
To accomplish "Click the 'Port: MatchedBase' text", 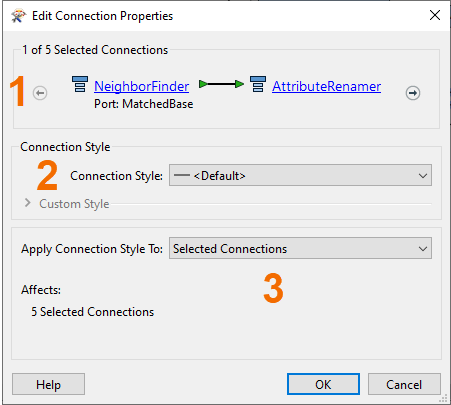I will click(144, 104).
